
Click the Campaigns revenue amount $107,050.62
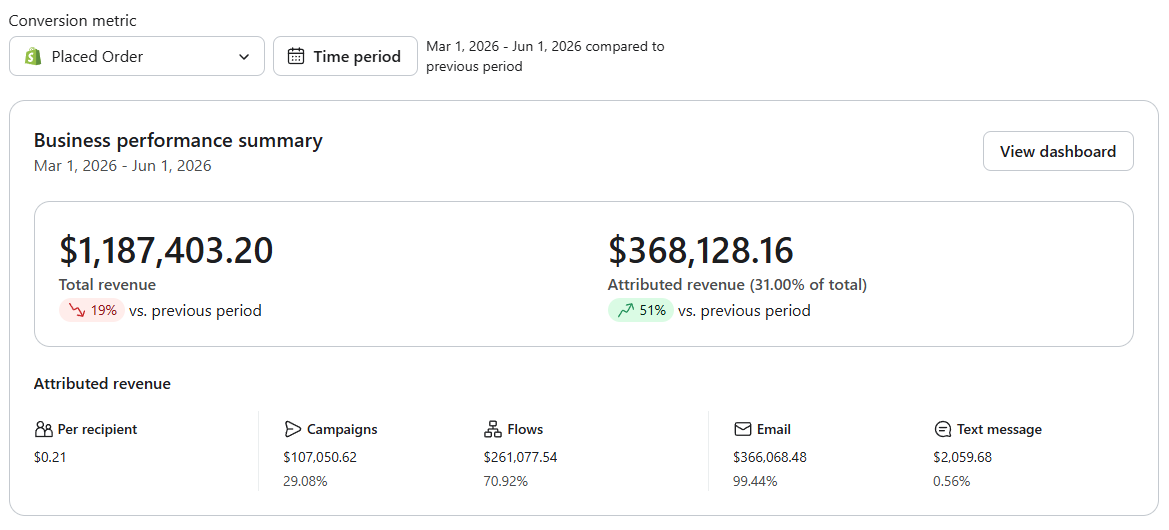pyautogui.click(x=320, y=457)
